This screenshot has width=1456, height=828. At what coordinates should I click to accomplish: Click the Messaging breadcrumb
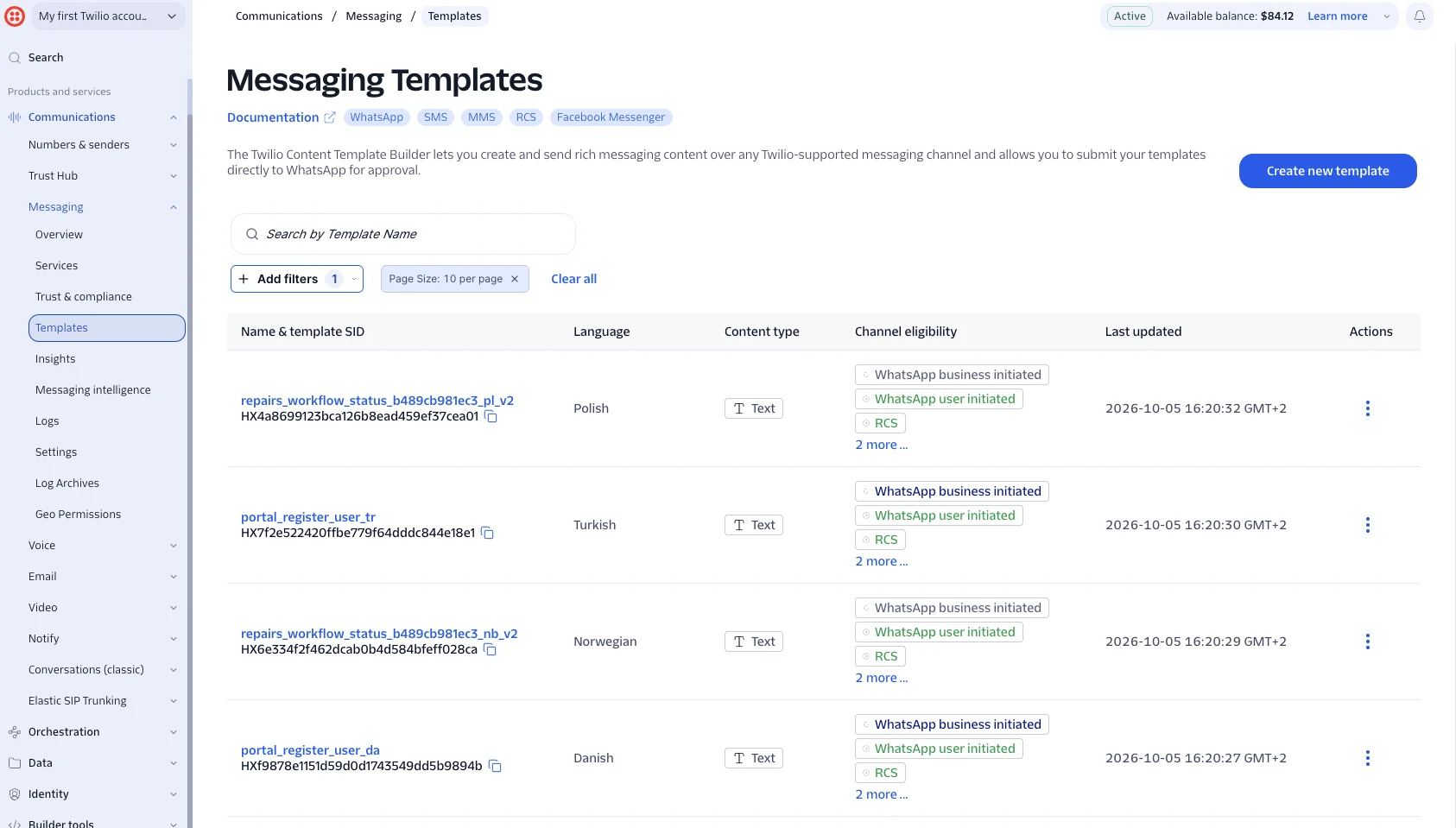coord(373,16)
